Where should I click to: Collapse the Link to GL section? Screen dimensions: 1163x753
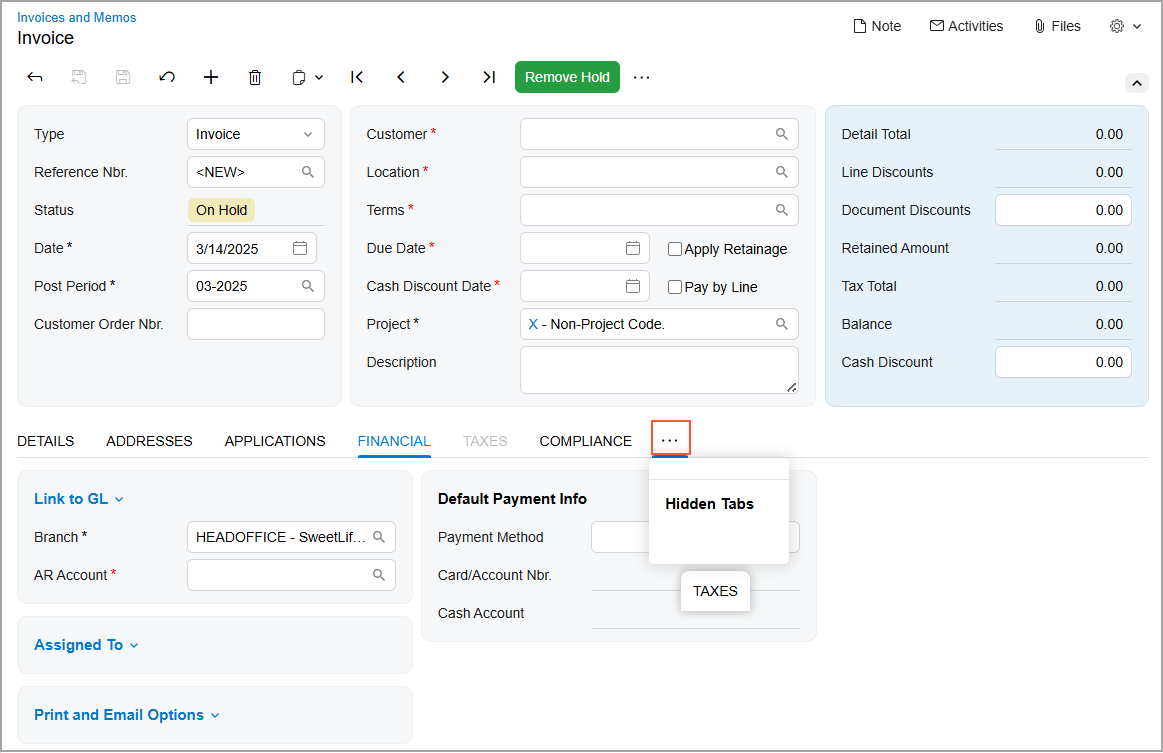click(78, 499)
